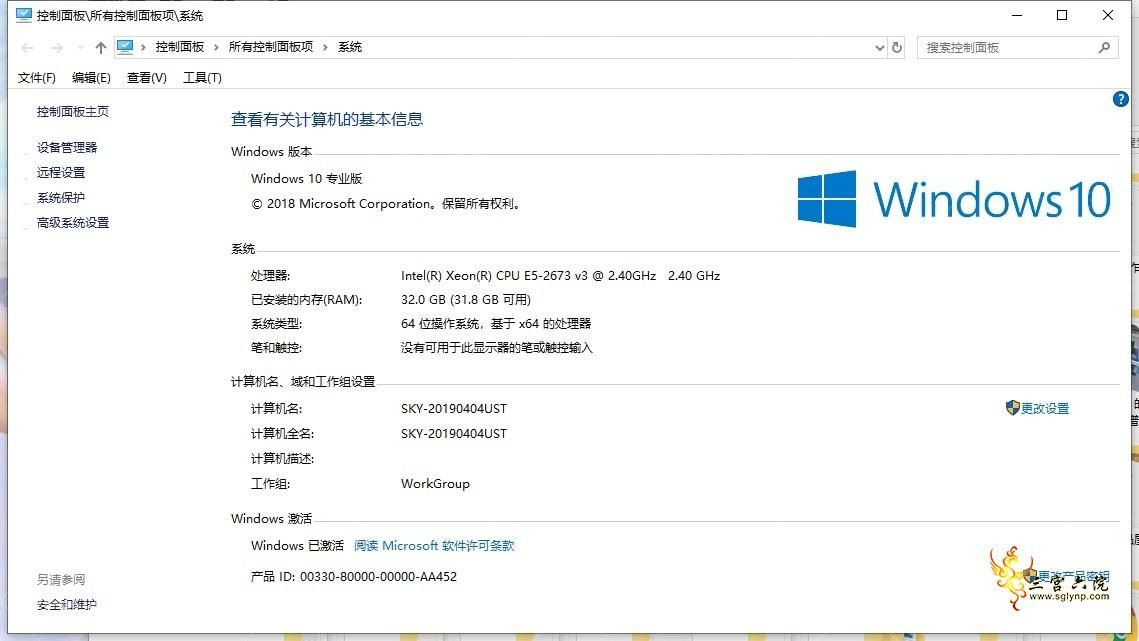The image size is (1139, 641).
Task: Click the heading 查看有关计算机的基本信息
Action: click(327, 120)
